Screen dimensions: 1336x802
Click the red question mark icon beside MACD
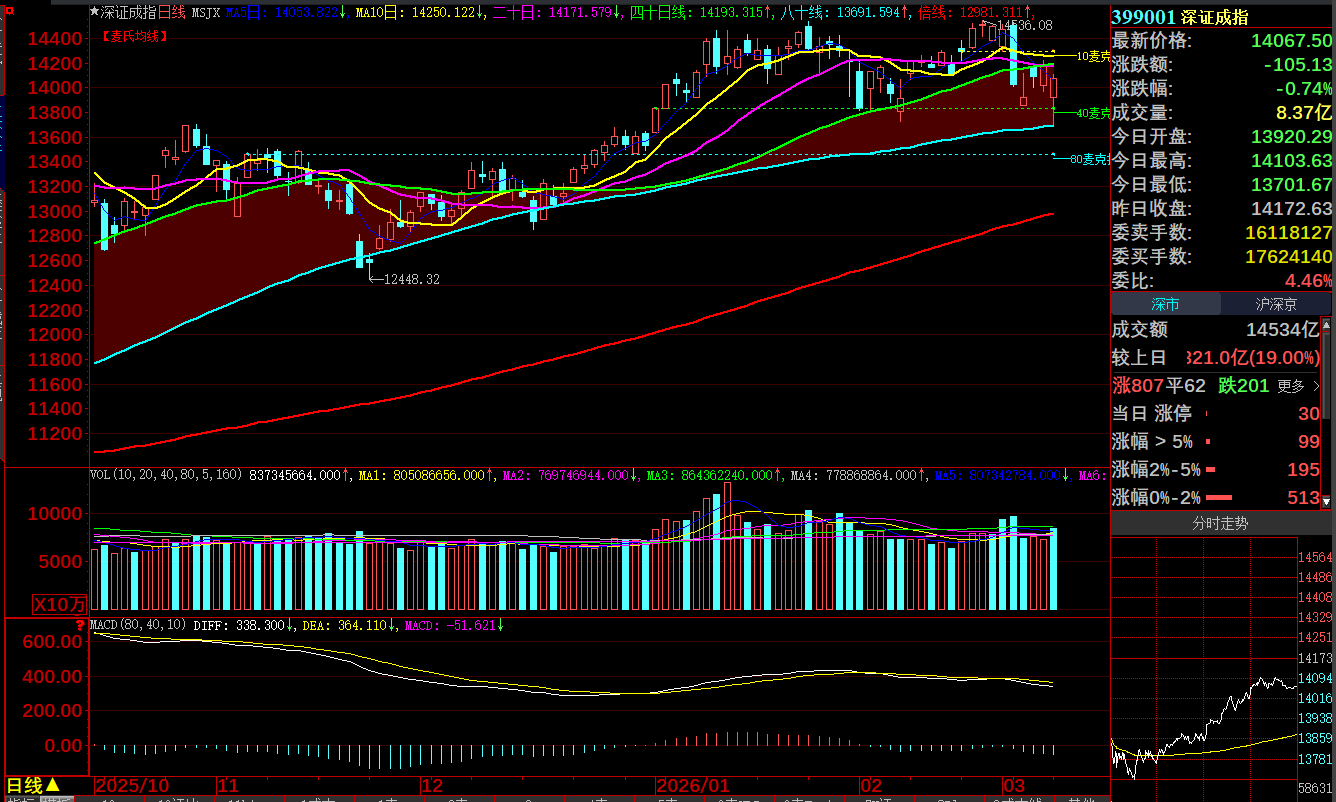81,624
